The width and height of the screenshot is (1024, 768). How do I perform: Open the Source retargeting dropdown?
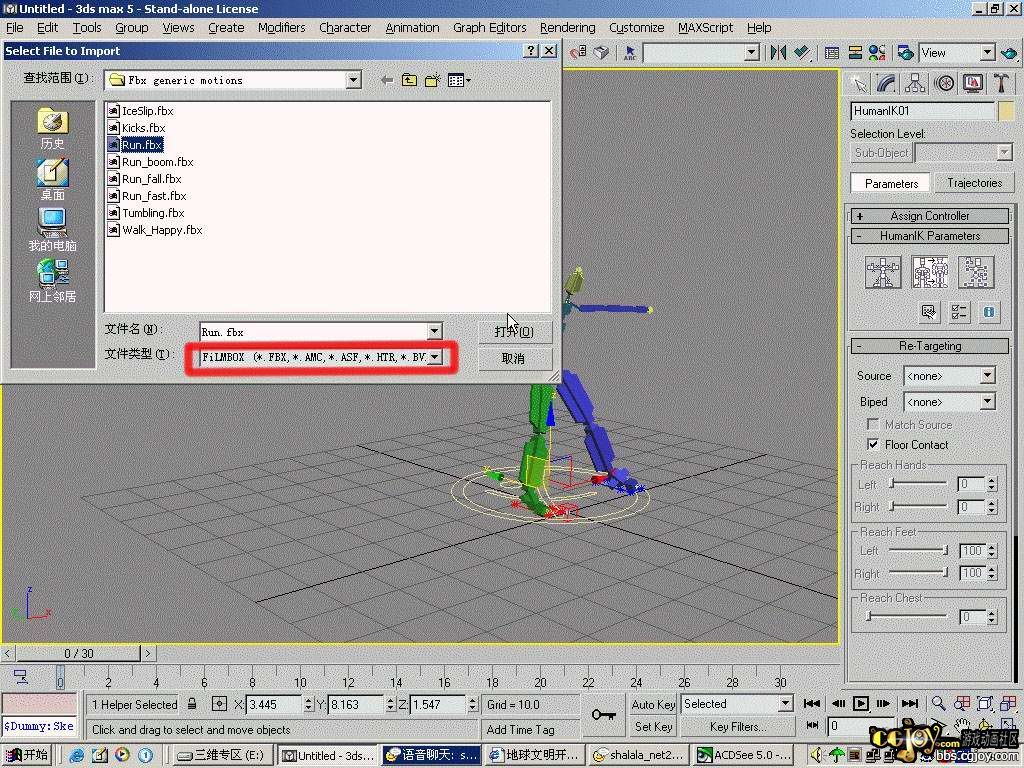pos(987,376)
